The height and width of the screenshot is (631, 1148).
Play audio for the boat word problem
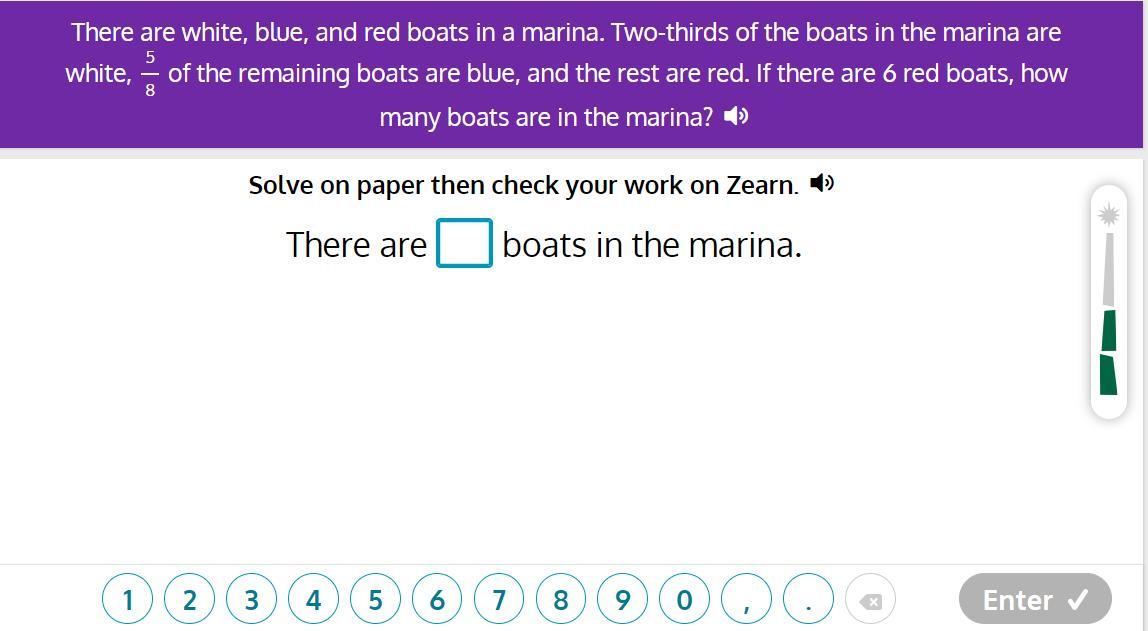tap(736, 117)
